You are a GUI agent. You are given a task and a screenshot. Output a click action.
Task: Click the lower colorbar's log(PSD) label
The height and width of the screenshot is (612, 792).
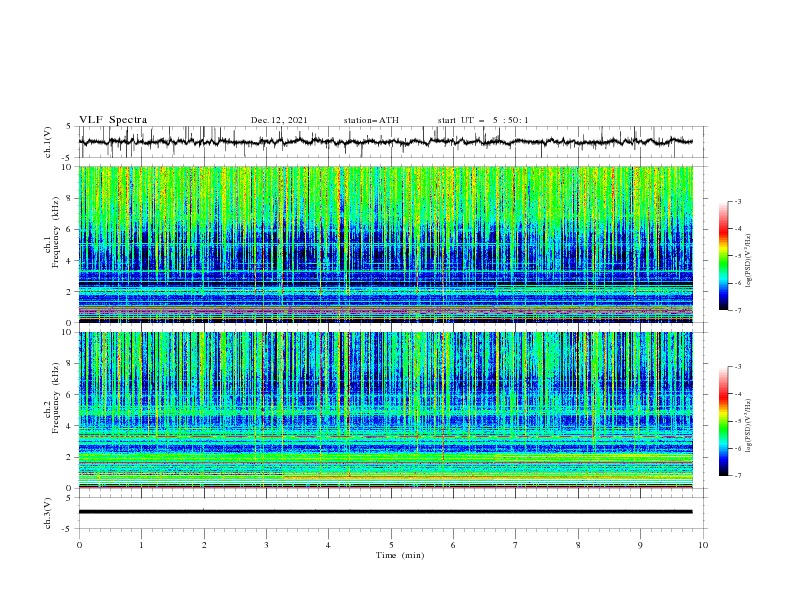point(748,426)
